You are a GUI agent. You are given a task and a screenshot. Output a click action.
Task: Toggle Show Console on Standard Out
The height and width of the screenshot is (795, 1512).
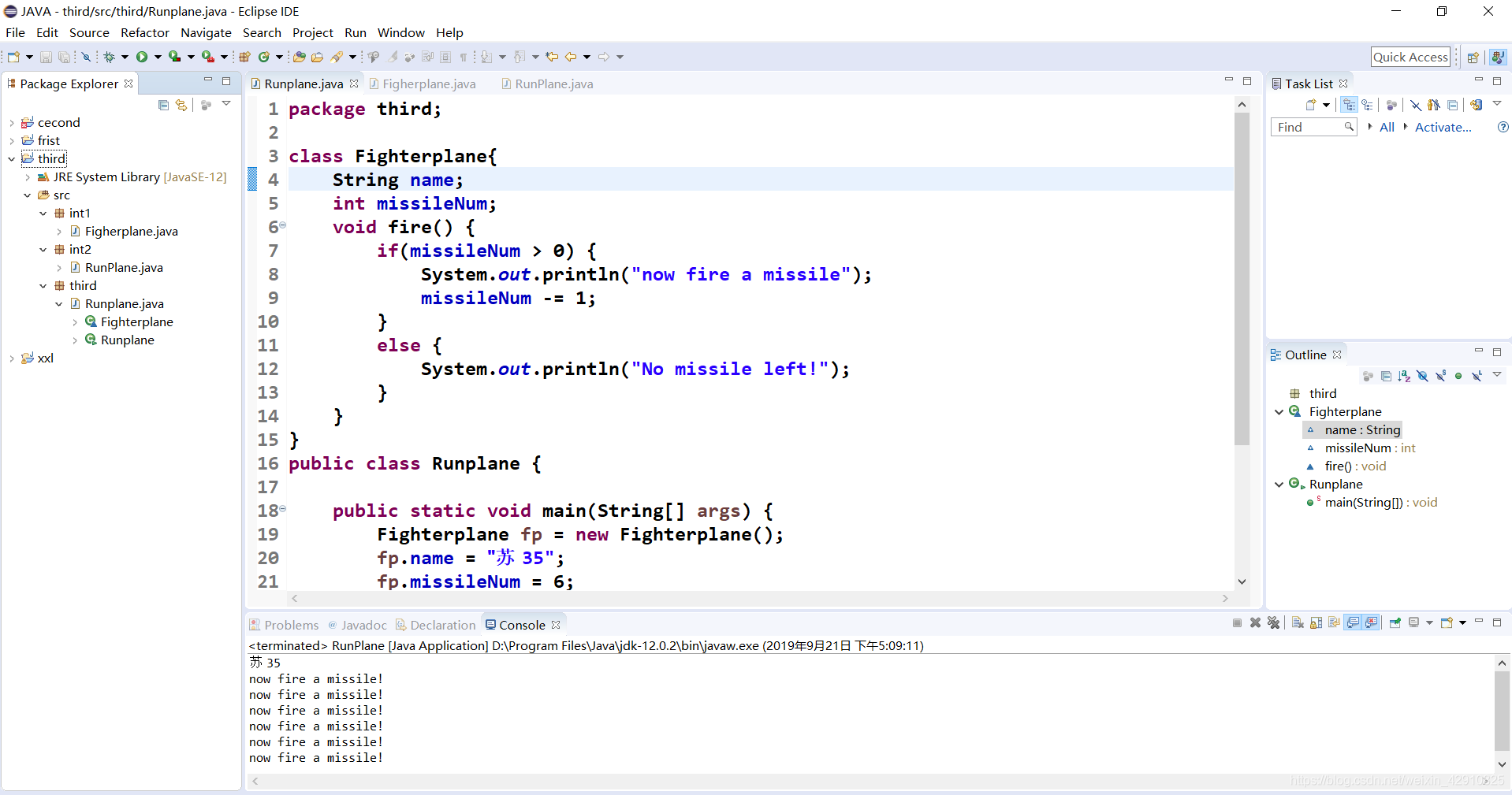pos(1353,623)
